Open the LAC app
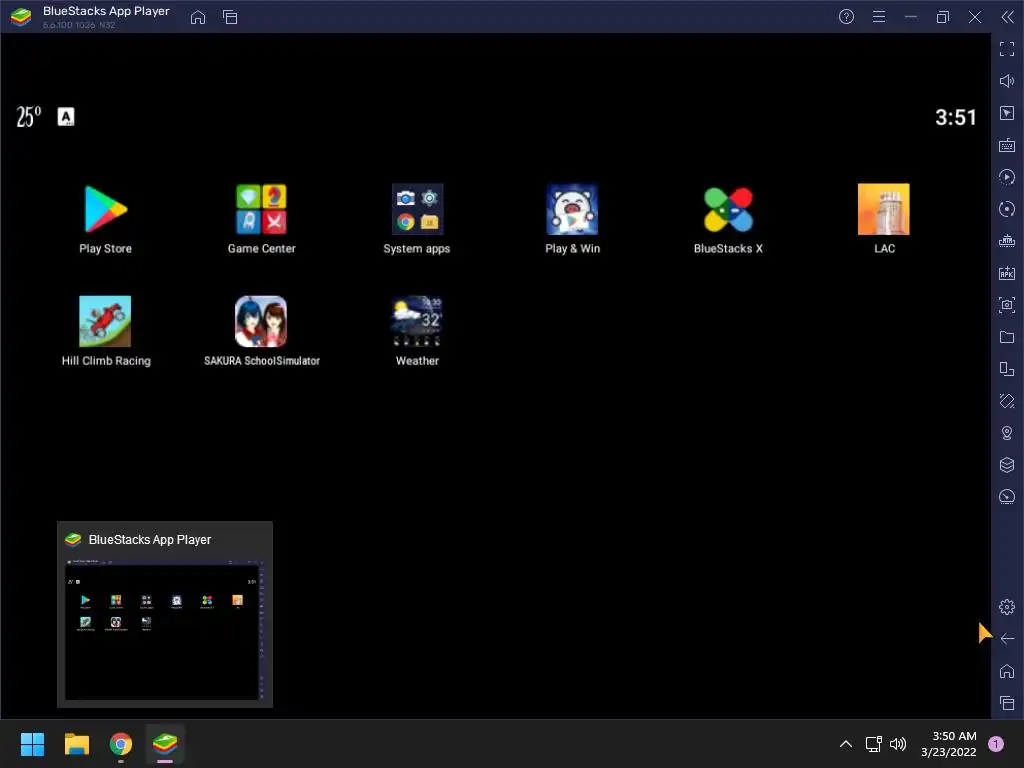This screenshot has height=768, width=1024. [884, 209]
